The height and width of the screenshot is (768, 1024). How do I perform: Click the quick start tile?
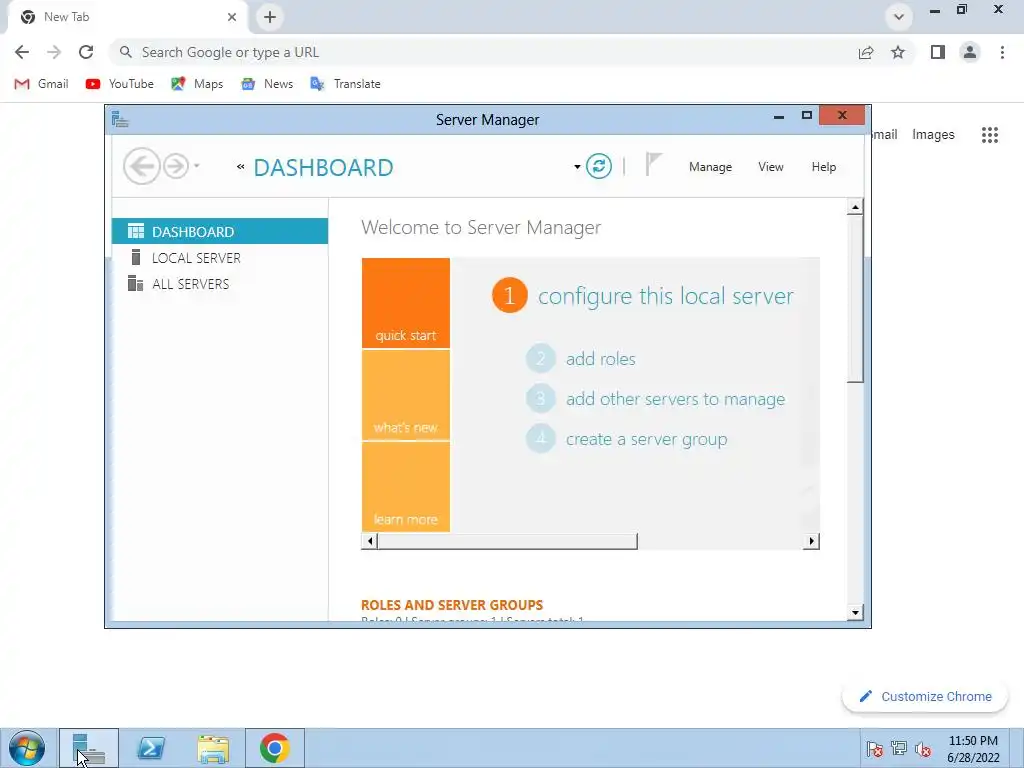click(x=406, y=303)
